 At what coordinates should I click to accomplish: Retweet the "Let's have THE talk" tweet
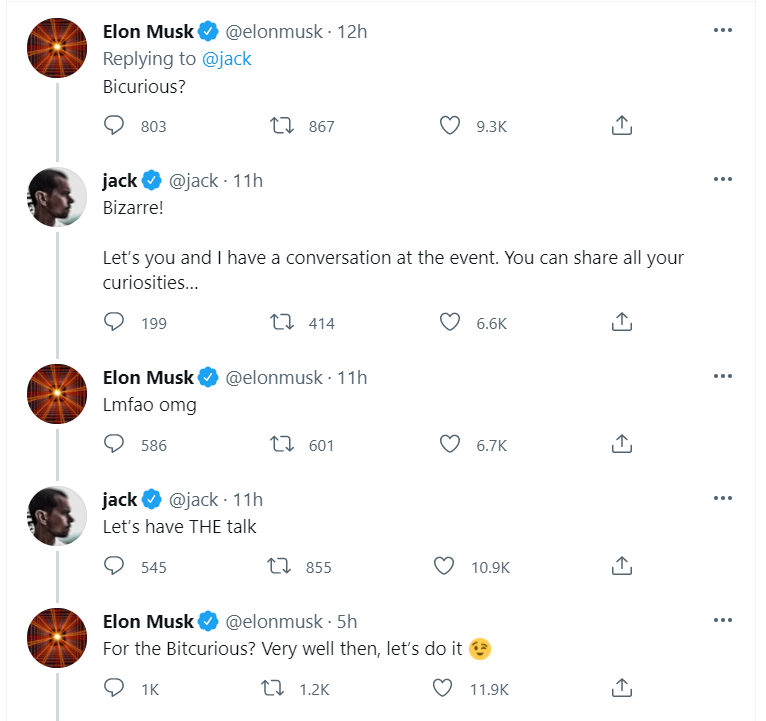pyautogui.click(x=279, y=566)
